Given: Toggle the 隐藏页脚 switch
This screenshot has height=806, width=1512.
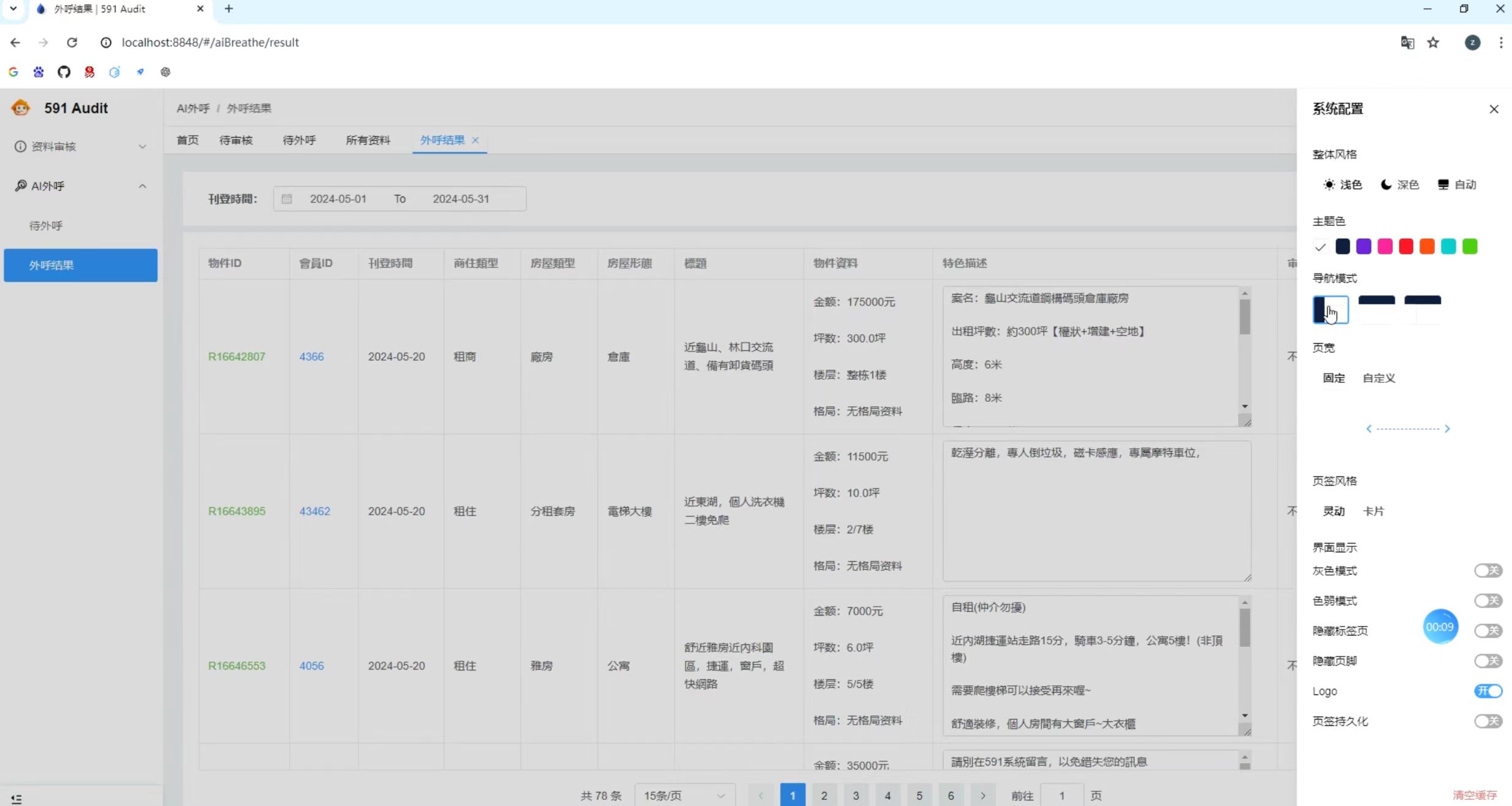Looking at the screenshot, I should pyautogui.click(x=1488, y=661).
